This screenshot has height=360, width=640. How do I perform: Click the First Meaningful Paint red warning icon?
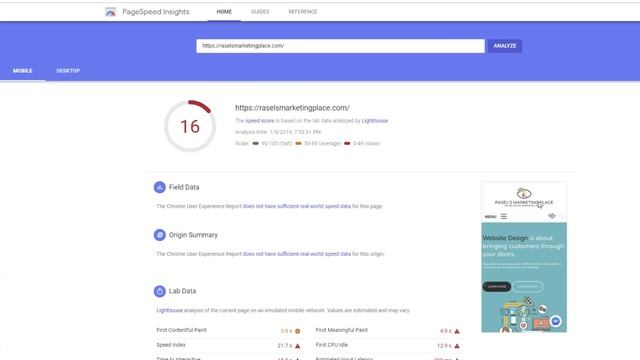(457, 331)
